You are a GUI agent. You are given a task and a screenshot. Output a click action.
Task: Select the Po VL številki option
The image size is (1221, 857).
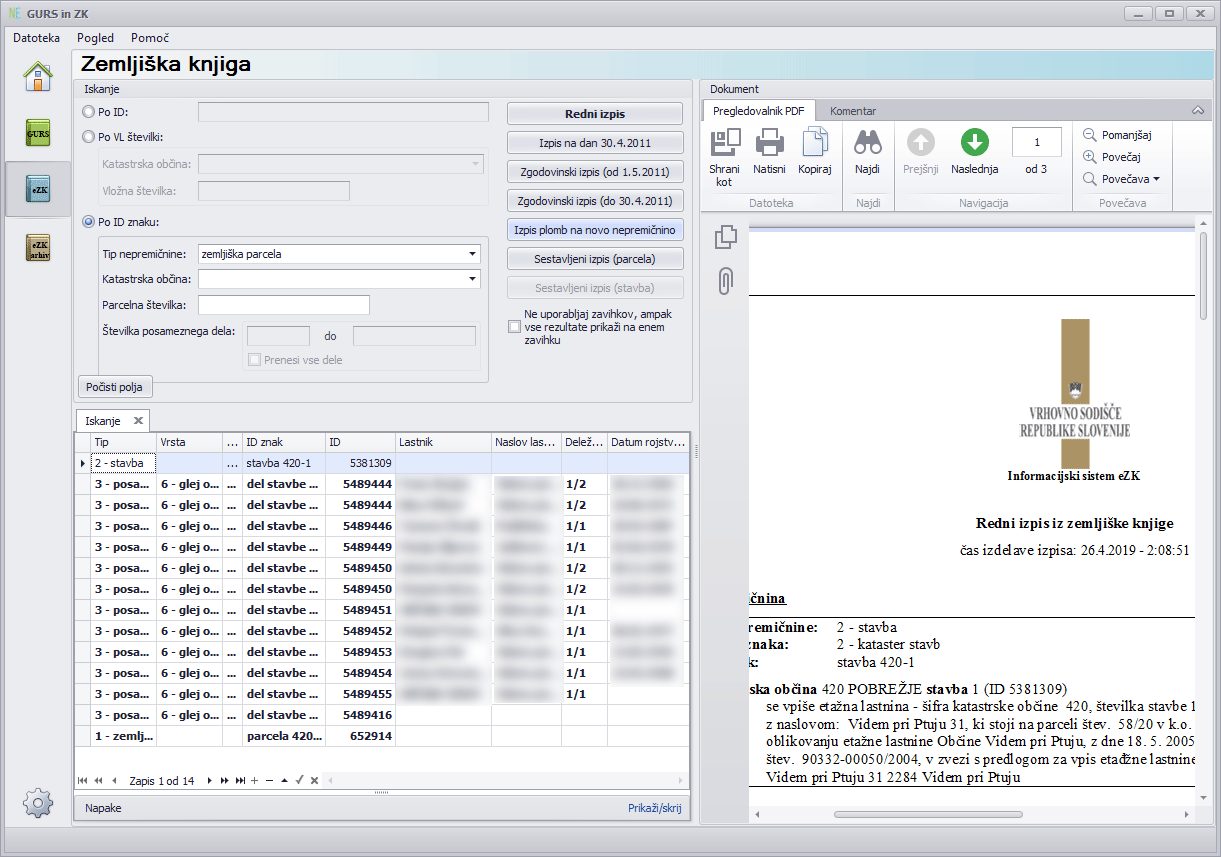[x=89, y=137]
